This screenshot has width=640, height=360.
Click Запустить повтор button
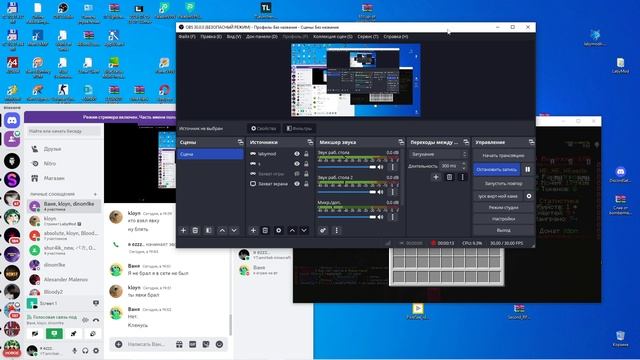(x=503, y=183)
